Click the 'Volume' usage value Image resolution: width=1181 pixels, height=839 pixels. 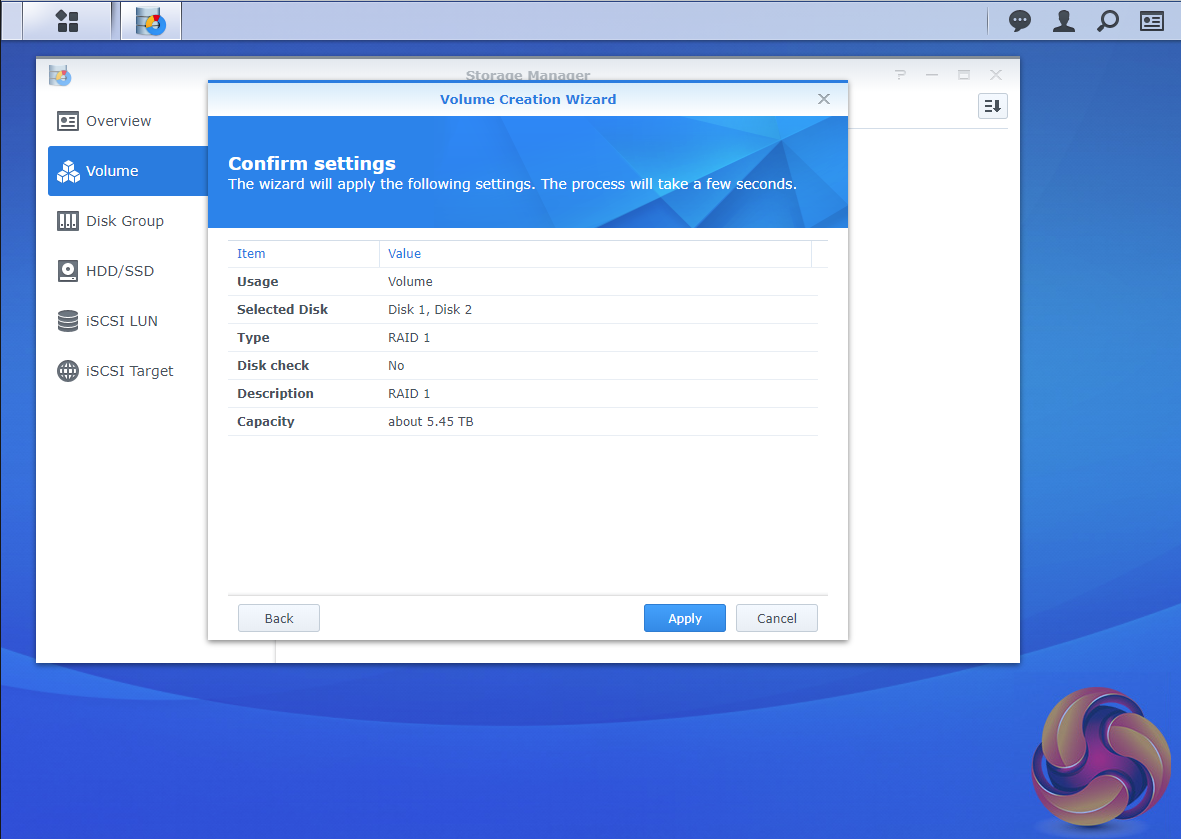pos(410,282)
